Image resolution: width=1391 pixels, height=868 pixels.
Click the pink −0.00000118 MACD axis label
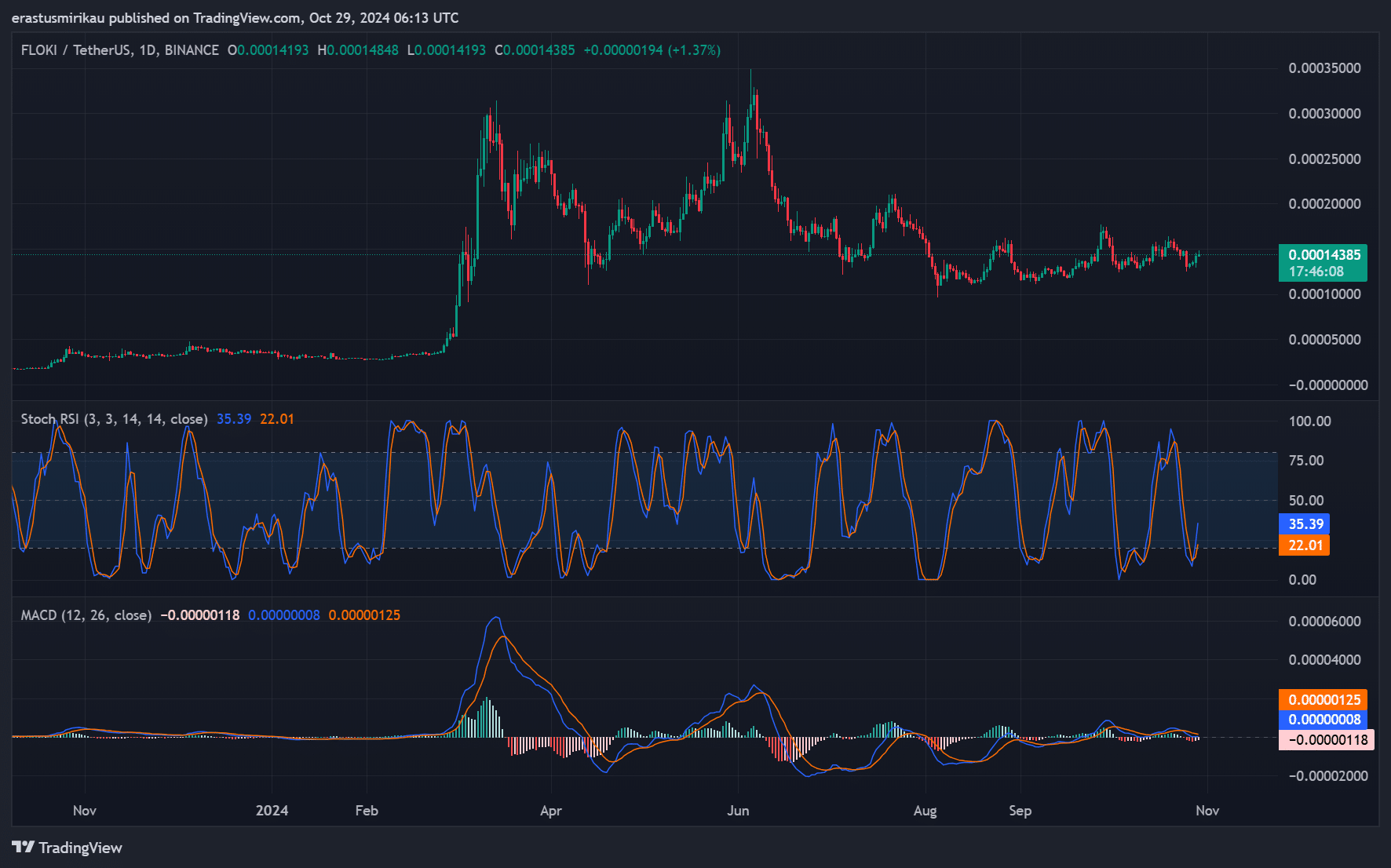pos(1326,740)
